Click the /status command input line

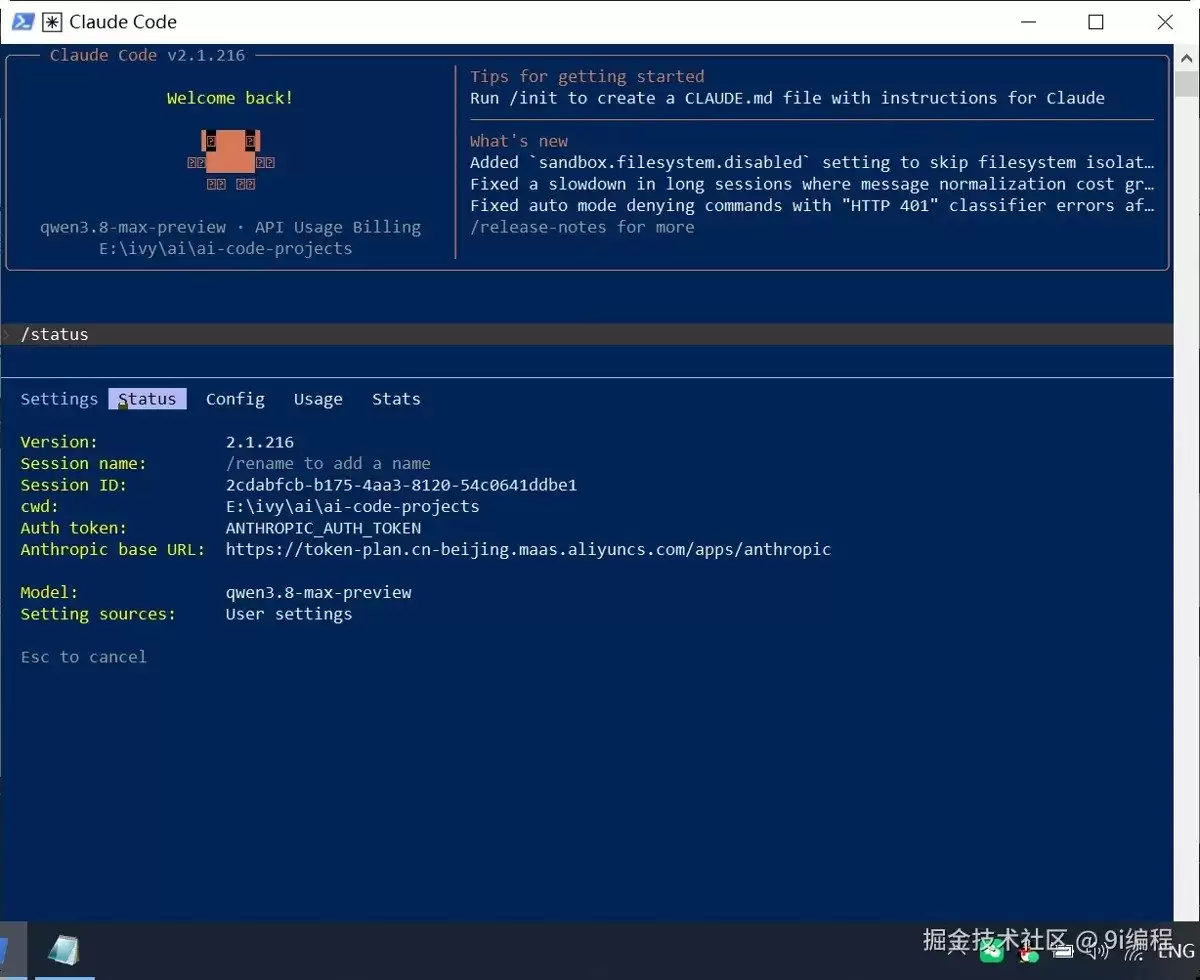[586, 334]
